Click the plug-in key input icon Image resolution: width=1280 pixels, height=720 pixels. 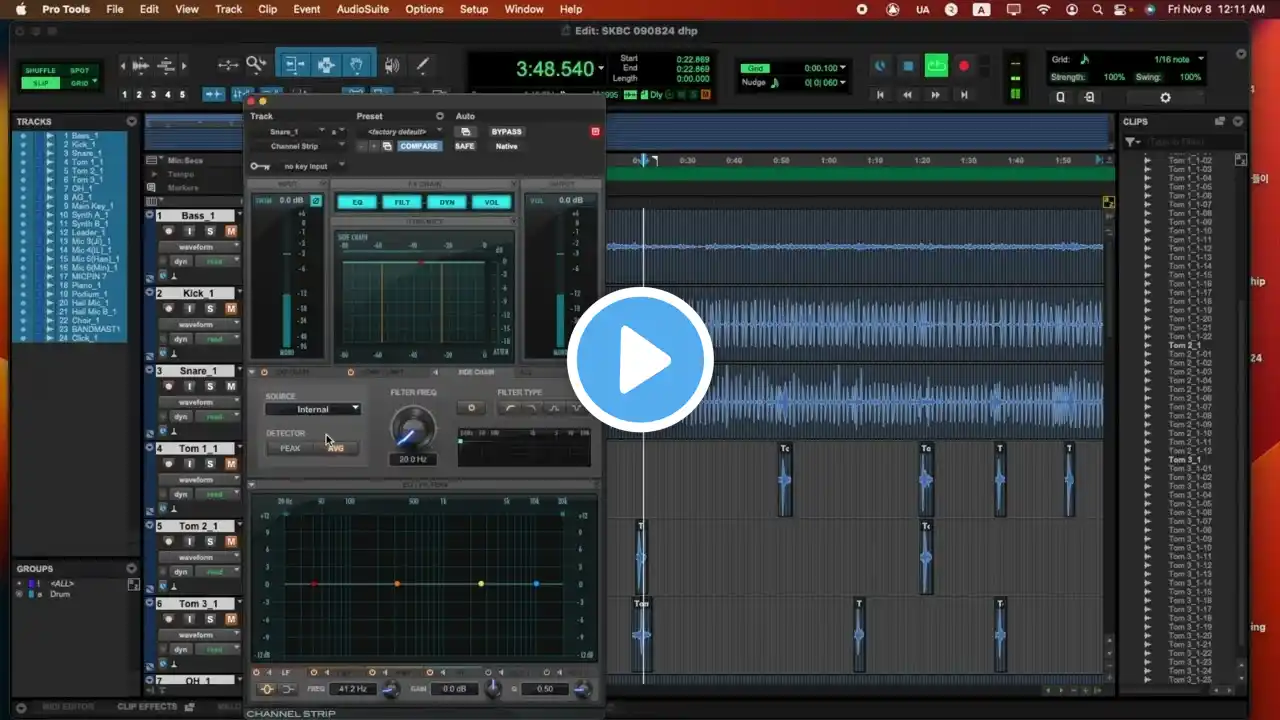pyautogui.click(x=259, y=166)
